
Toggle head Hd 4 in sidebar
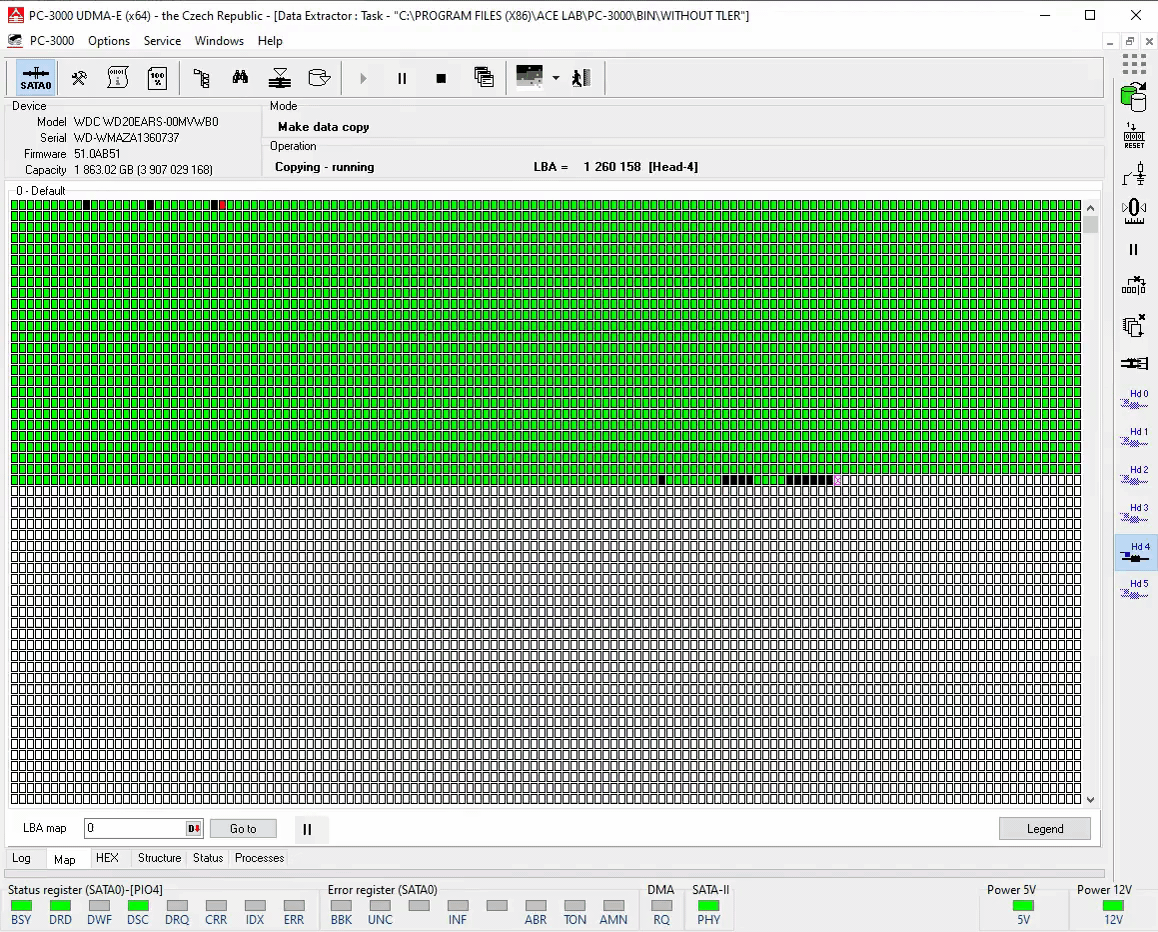click(x=1137, y=552)
